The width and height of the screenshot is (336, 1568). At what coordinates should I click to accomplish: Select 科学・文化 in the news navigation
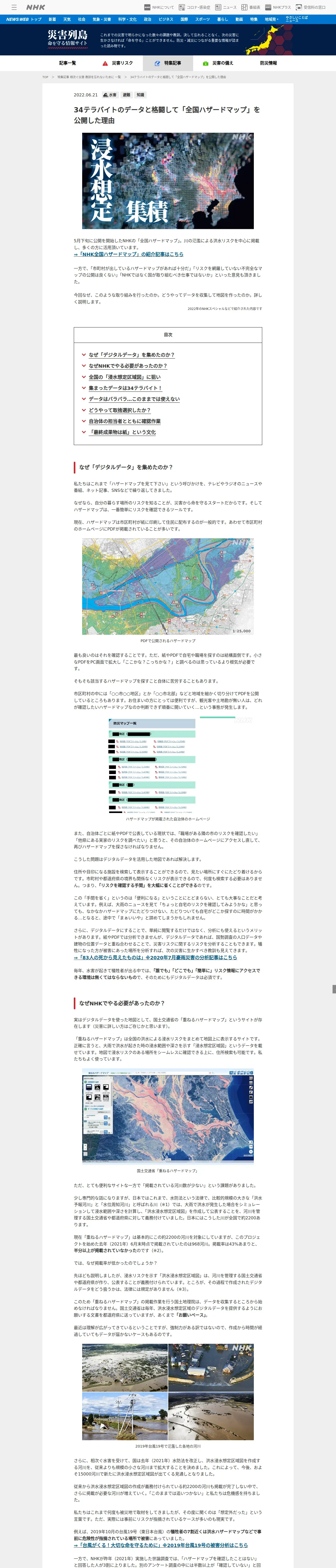click(127, 20)
